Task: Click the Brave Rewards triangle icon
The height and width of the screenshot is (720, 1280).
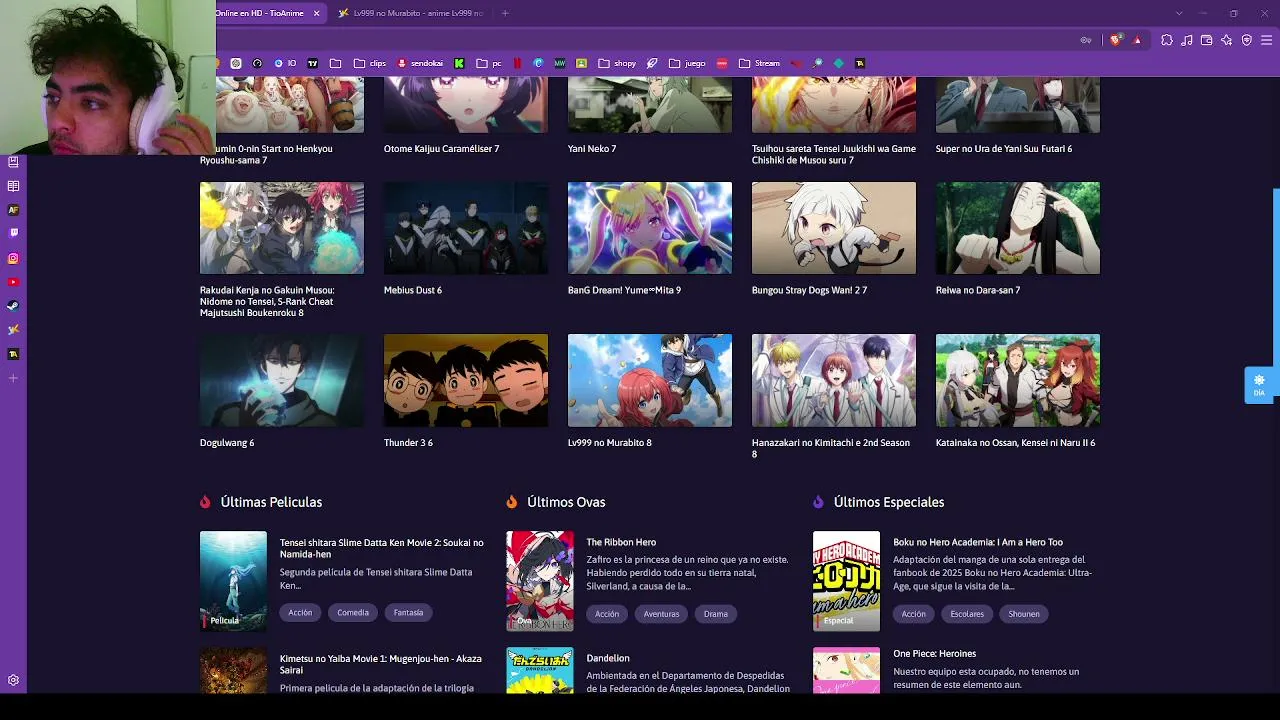Action: [1137, 40]
